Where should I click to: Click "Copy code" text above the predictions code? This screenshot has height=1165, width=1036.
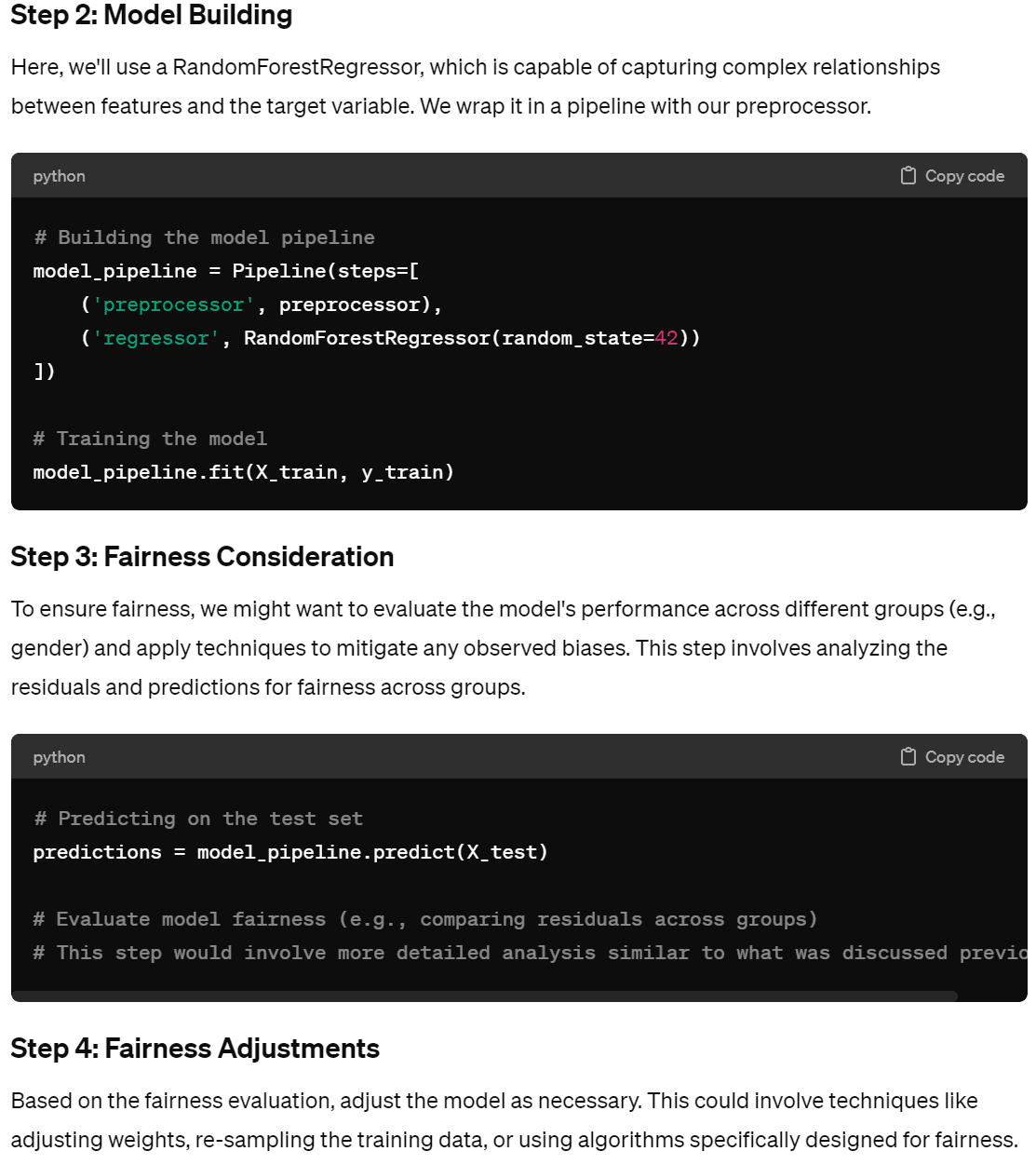[964, 757]
